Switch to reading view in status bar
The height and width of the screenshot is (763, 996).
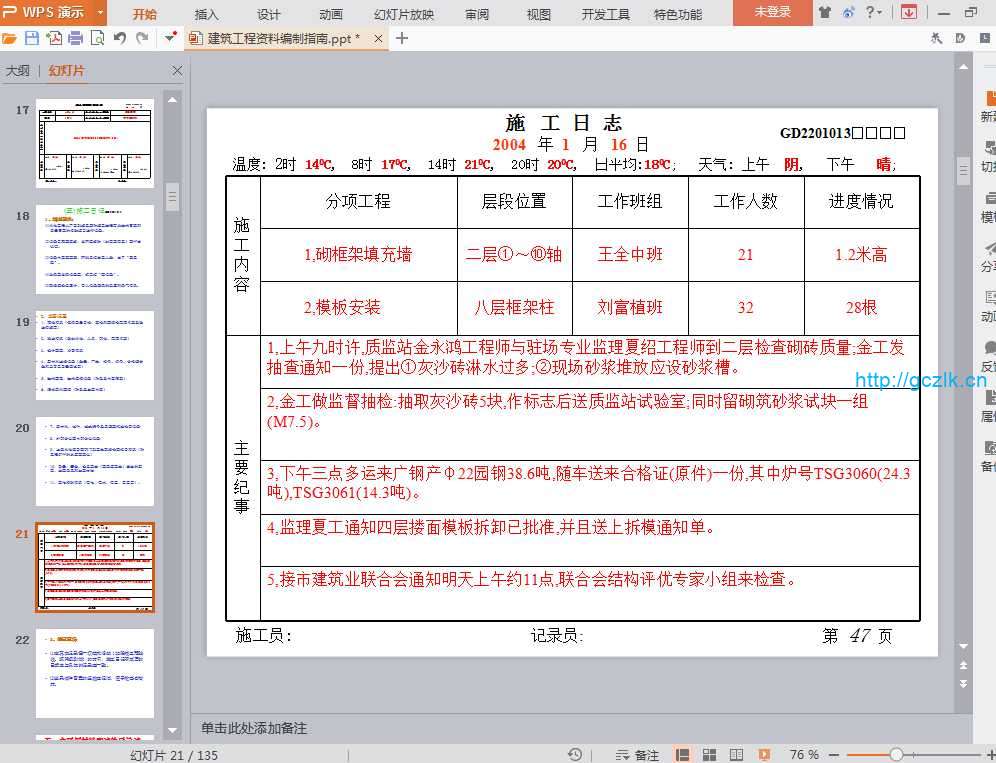736,755
